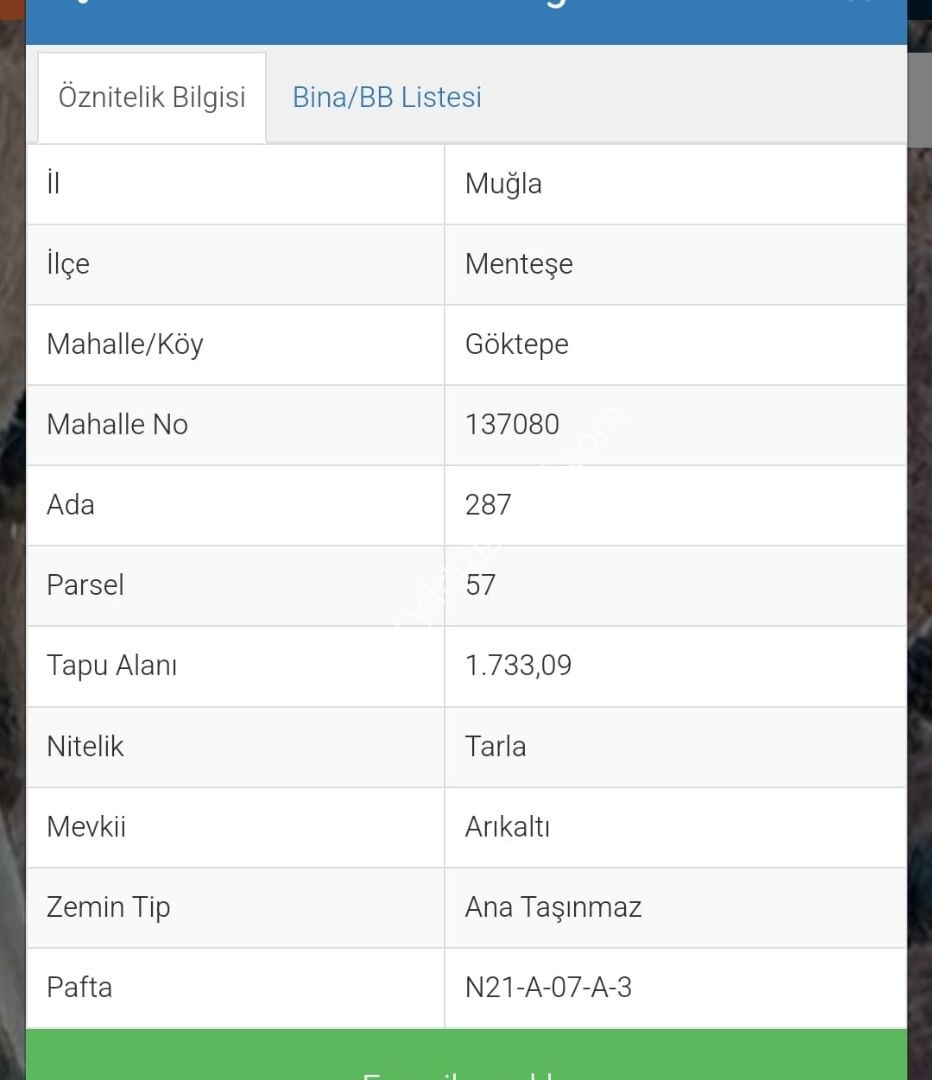Click the Tapu Alanı row label
Image resolution: width=932 pixels, height=1080 pixels.
click(112, 666)
